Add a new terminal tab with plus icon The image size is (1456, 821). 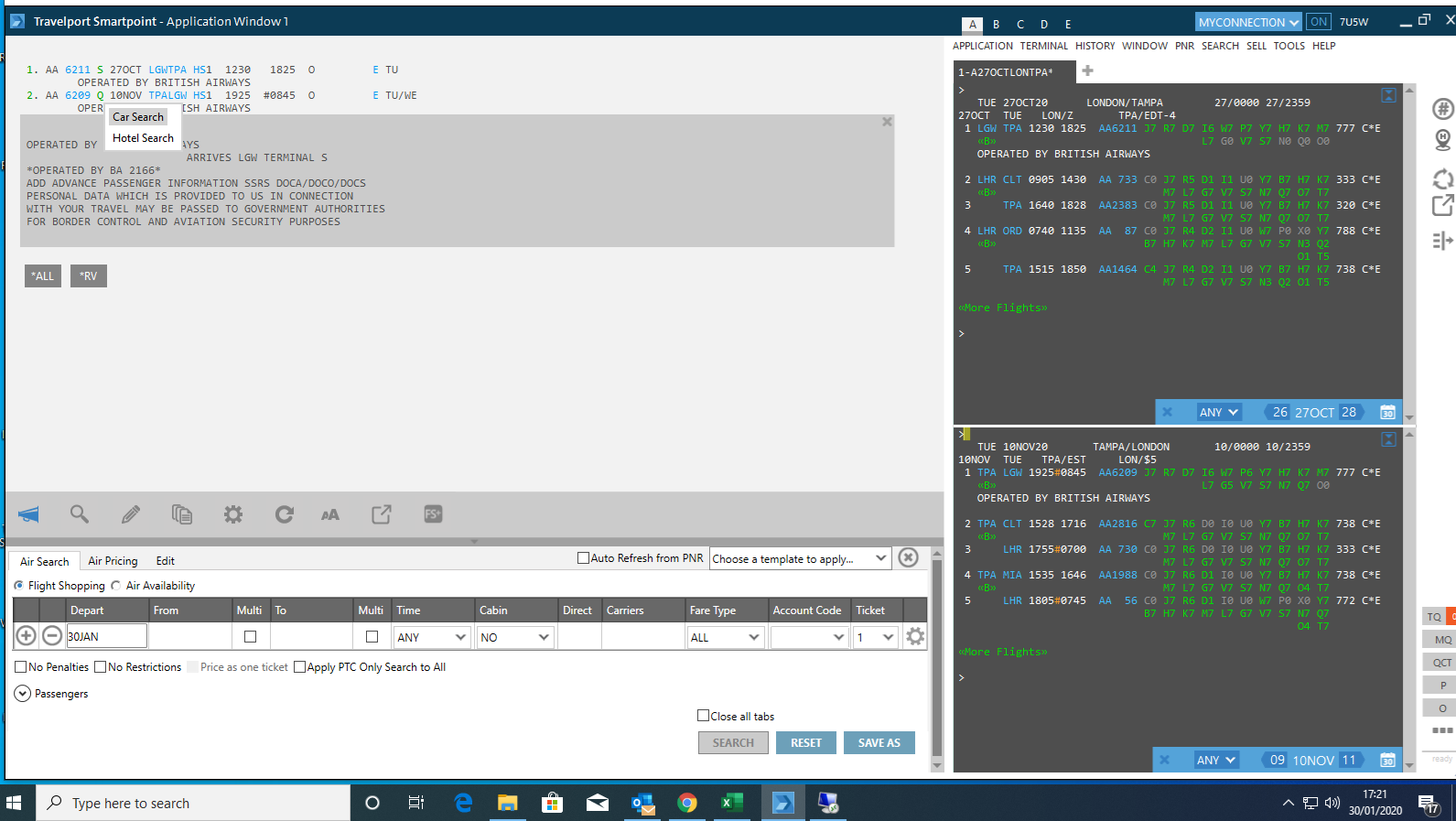point(1087,70)
